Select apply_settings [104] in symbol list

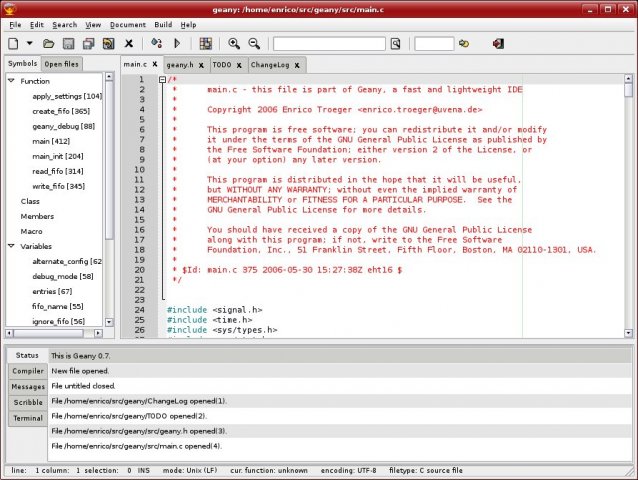[67, 96]
